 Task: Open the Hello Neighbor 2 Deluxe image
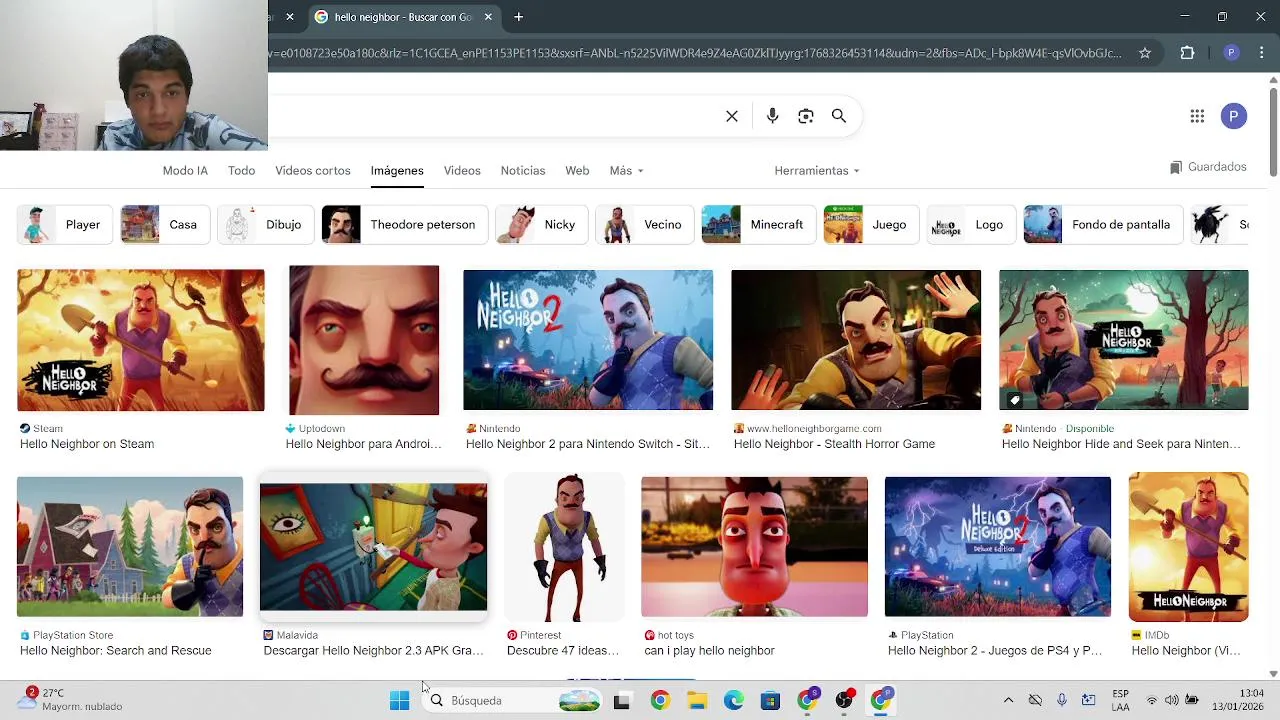coord(998,547)
